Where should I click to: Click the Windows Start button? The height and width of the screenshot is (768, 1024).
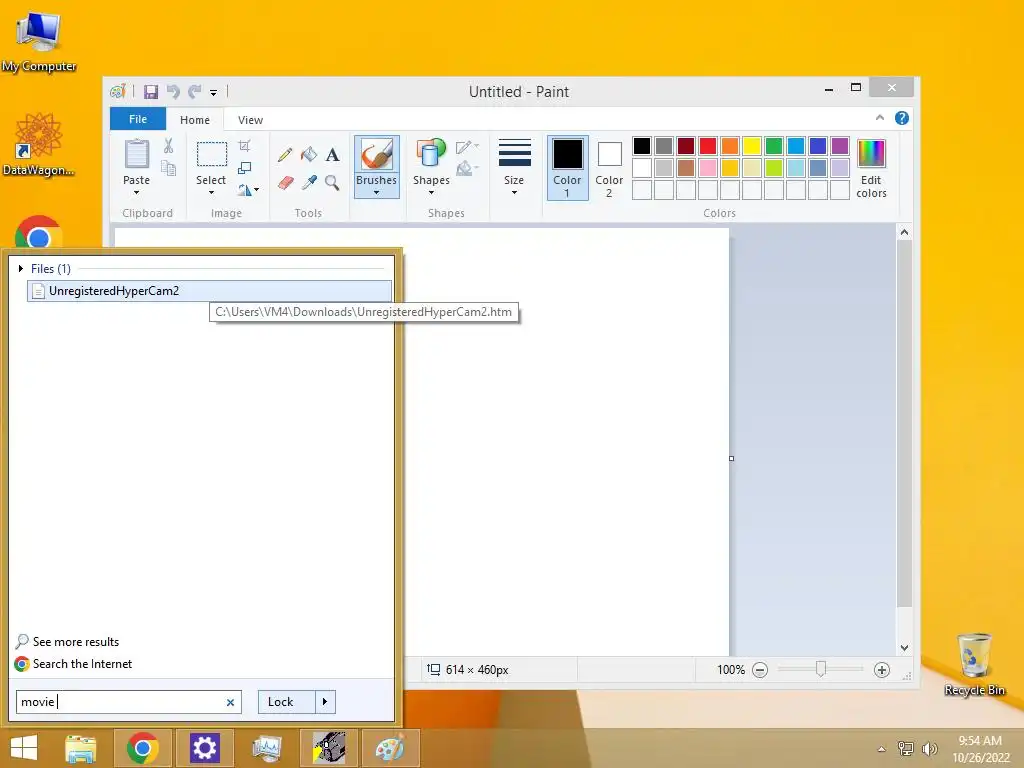24,748
